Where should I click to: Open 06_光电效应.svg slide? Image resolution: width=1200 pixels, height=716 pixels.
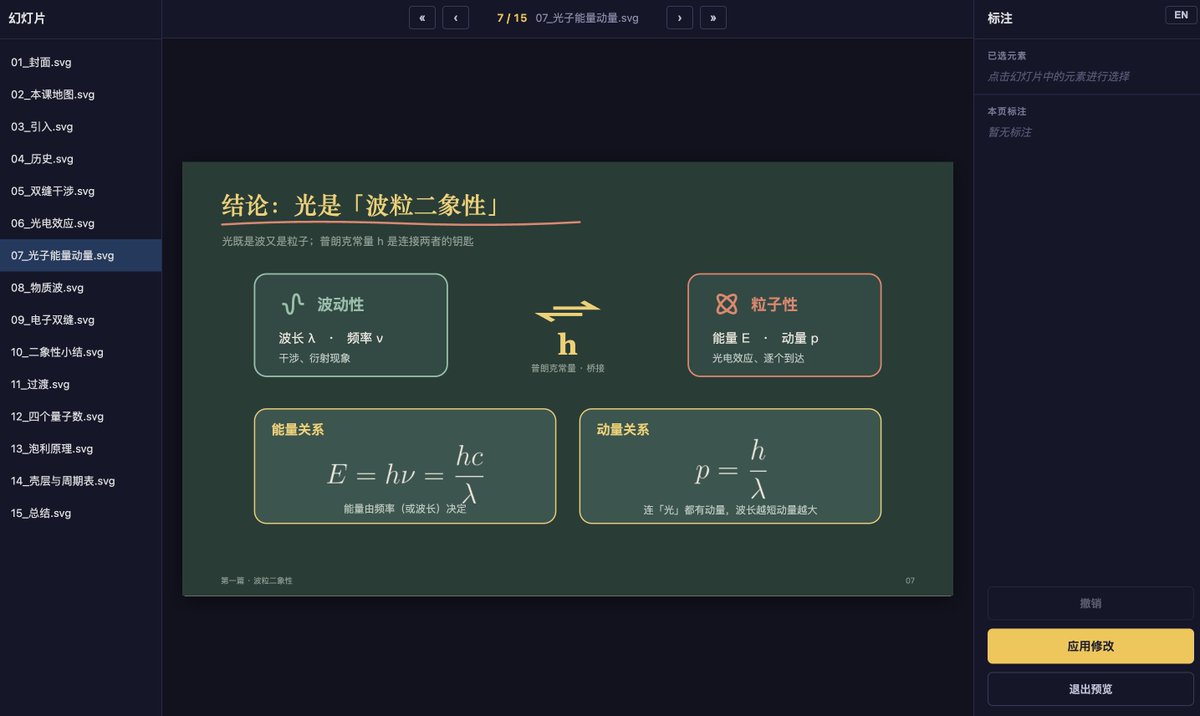click(x=81, y=223)
